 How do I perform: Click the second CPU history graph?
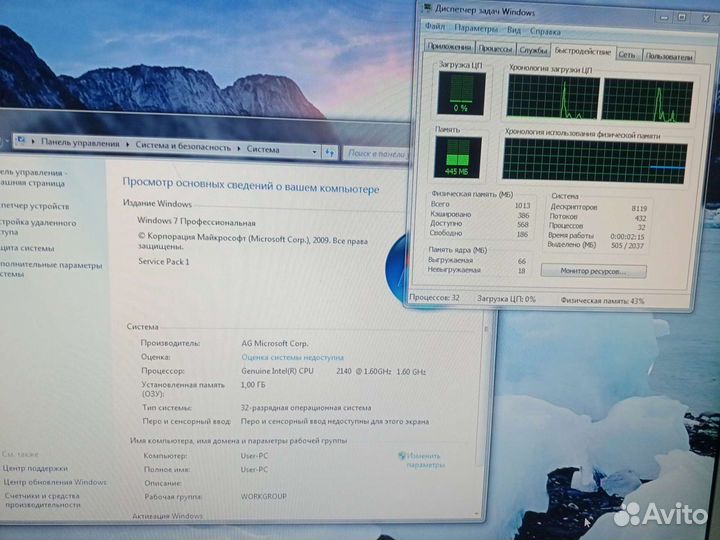click(x=647, y=101)
